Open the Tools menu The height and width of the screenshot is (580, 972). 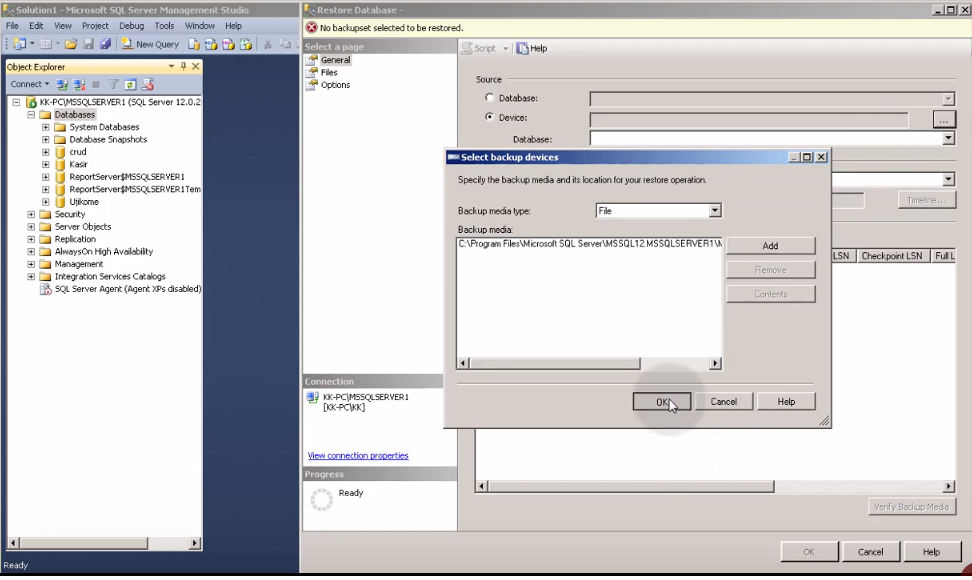(164, 26)
